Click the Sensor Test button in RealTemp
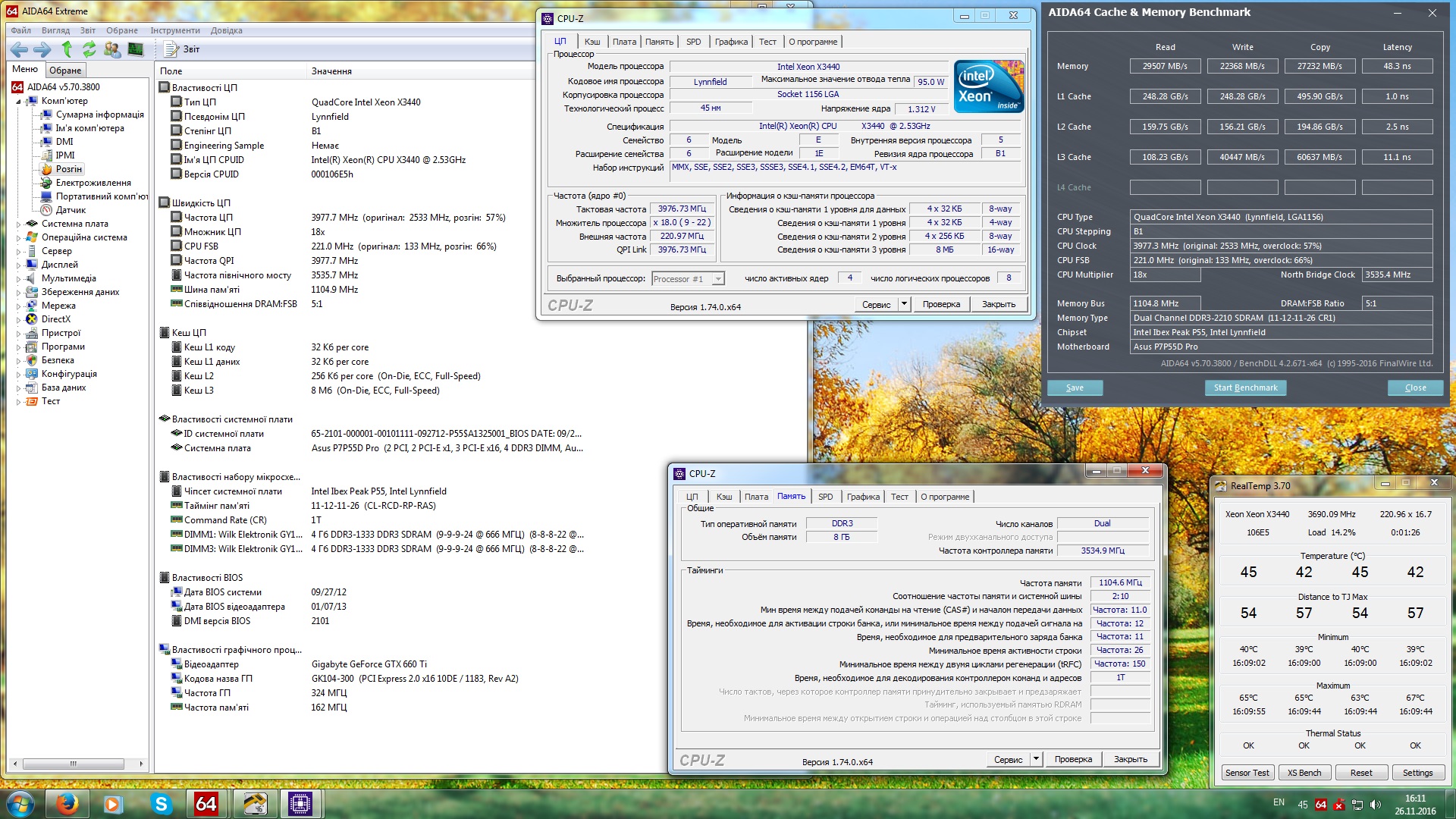The width and height of the screenshot is (1456, 819). click(1247, 773)
